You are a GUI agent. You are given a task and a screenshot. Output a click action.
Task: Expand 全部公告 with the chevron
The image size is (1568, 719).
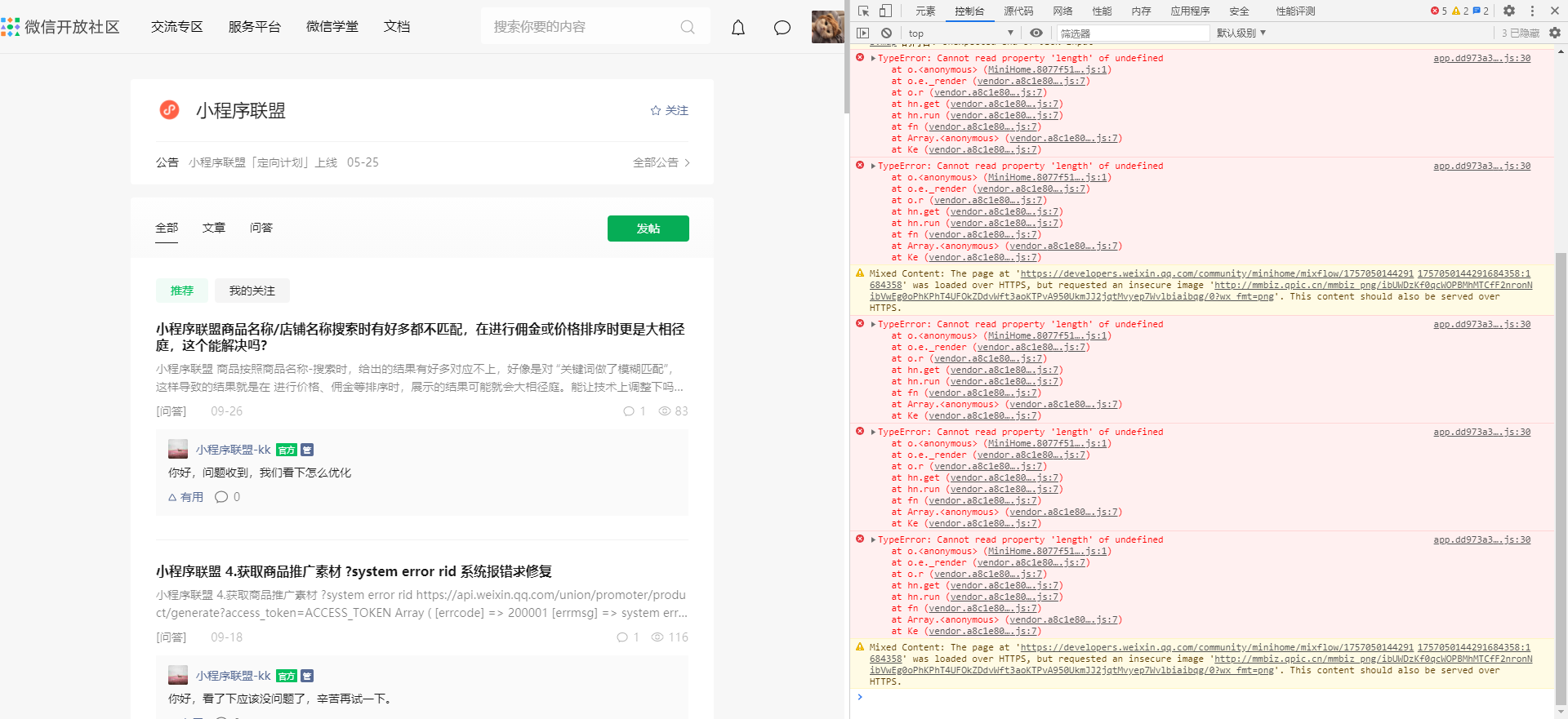(661, 162)
